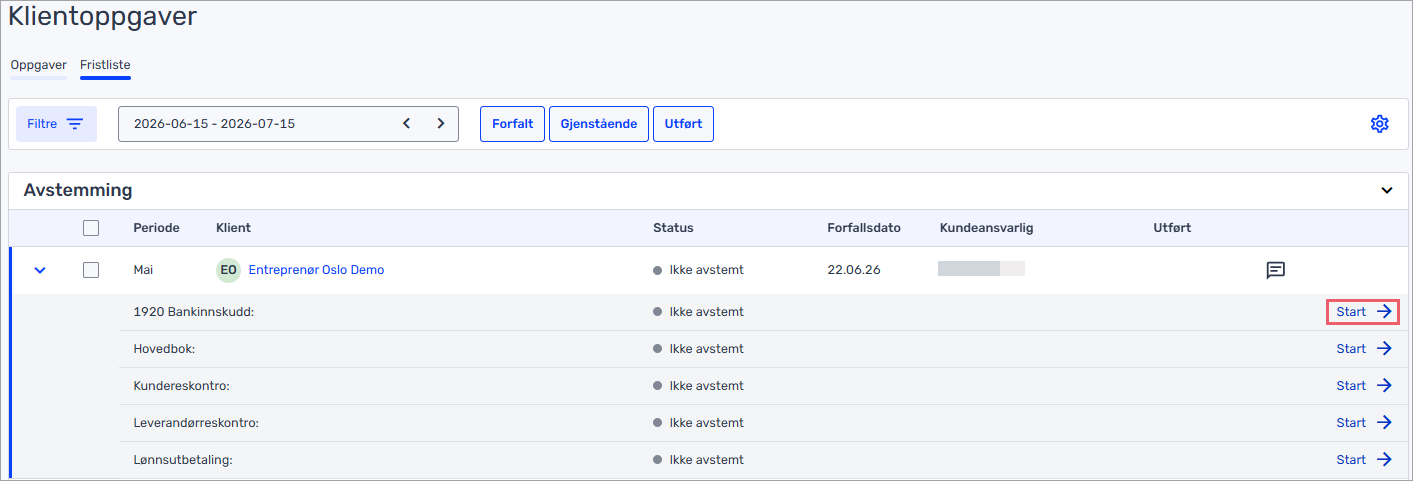Filter by Forfalt tasks
The width and height of the screenshot is (1413, 481).
pos(512,124)
